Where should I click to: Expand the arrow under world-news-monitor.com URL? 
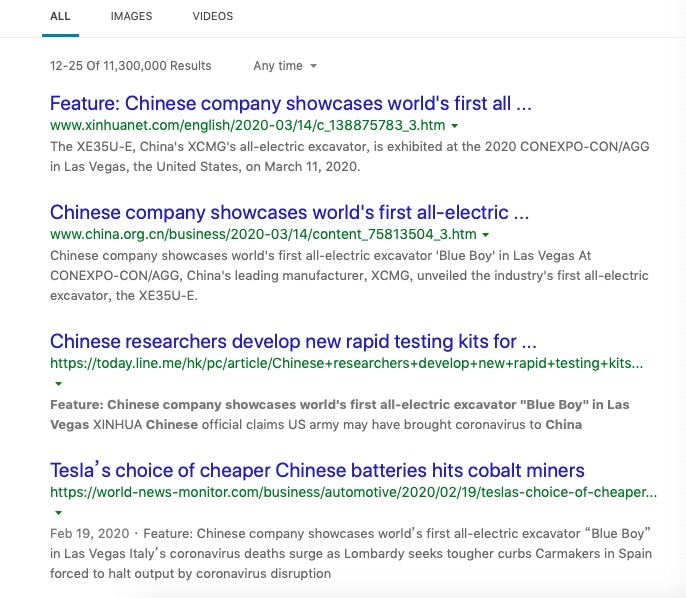click(58, 513)
